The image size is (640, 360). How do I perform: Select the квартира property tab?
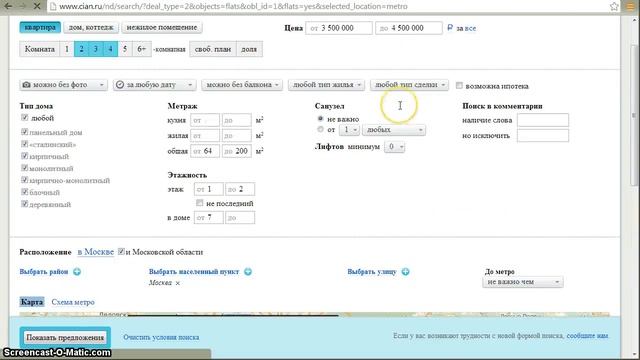(40, 27)
